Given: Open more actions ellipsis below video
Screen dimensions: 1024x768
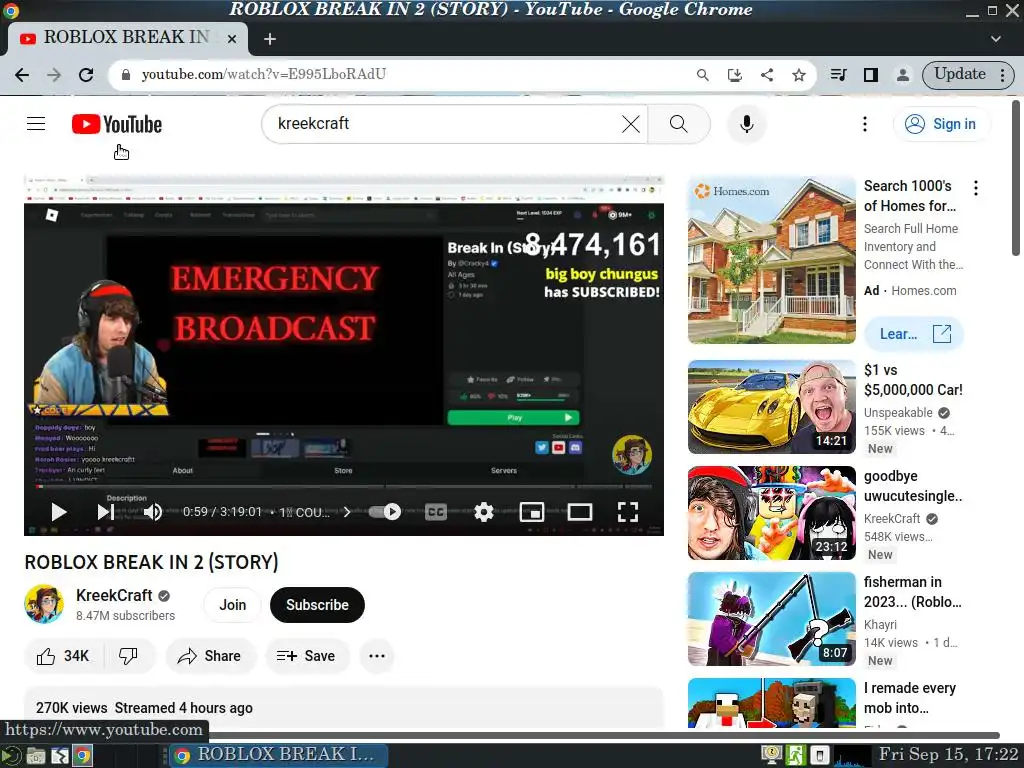Looking at the screenshot, I should point(377,656).
